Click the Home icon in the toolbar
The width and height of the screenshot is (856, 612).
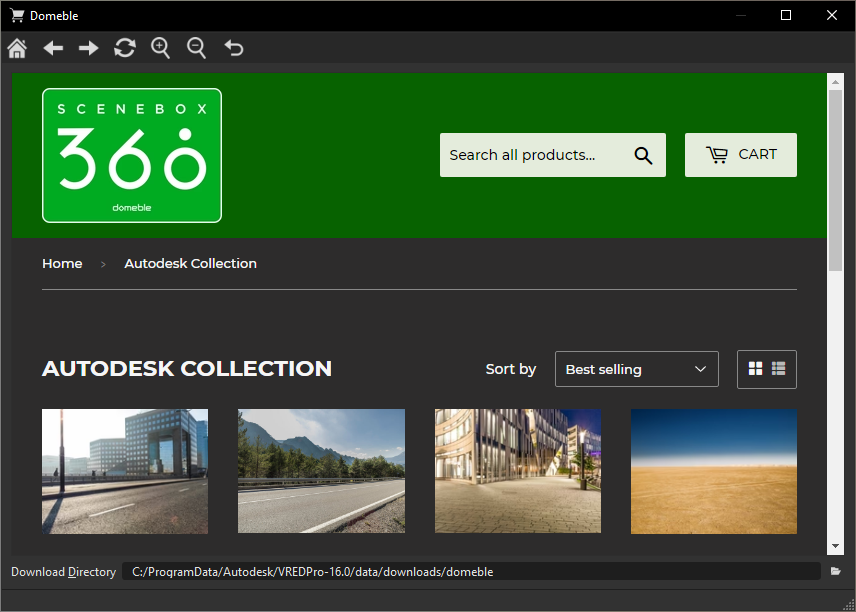tap(16, 47)
